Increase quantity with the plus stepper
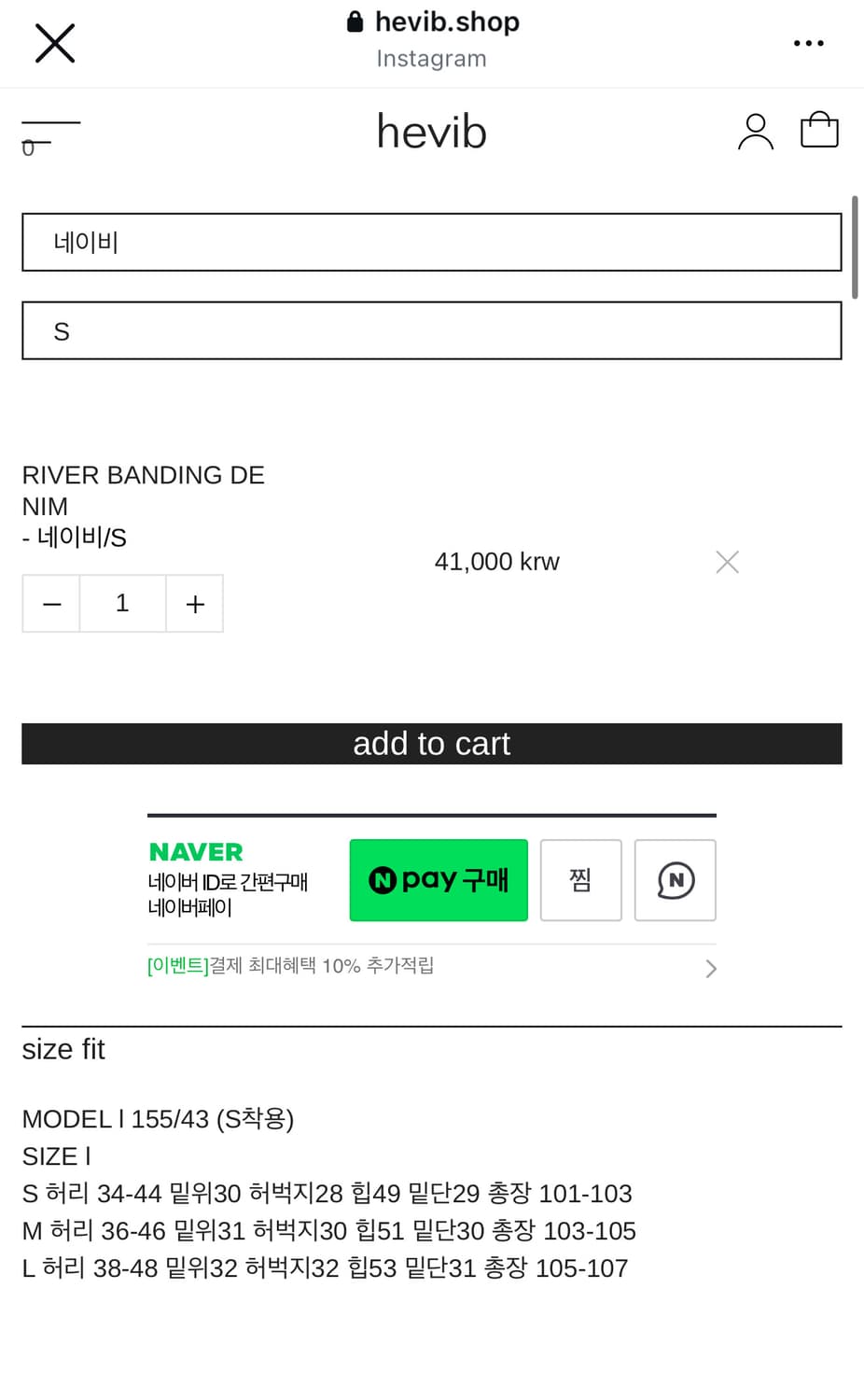Viewport: 864px width, 1400px height. 194,603
